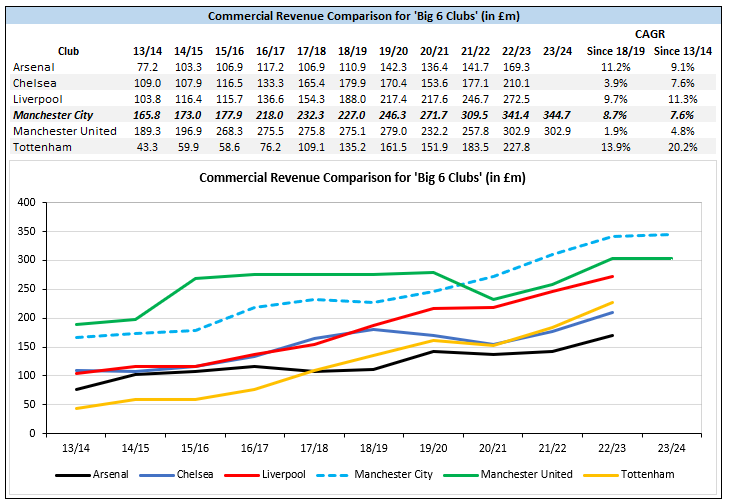Select the Since 13/14 column header
This screenshot has width=730, height=501.
(683, 51)
